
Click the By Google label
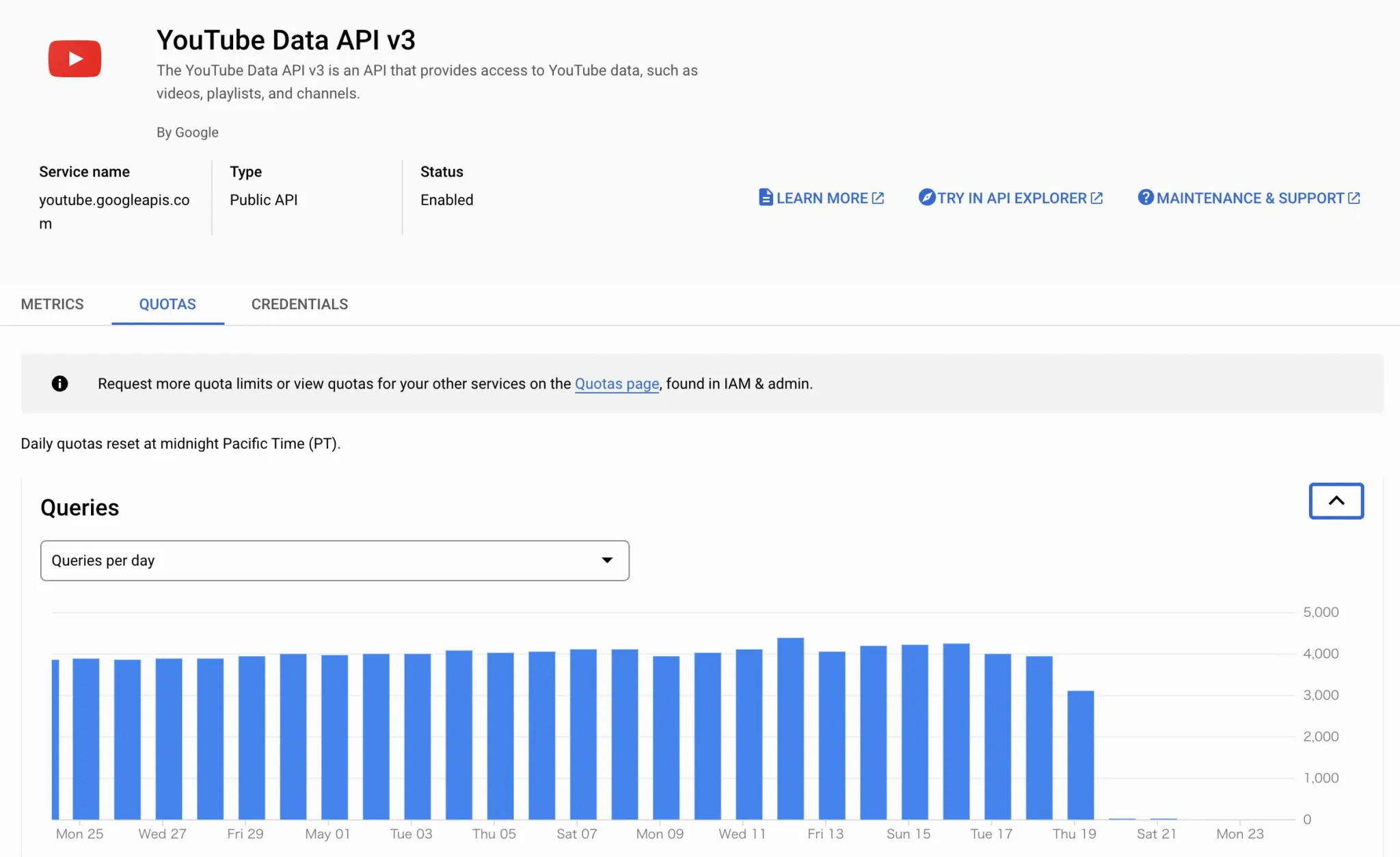(187, 133)
